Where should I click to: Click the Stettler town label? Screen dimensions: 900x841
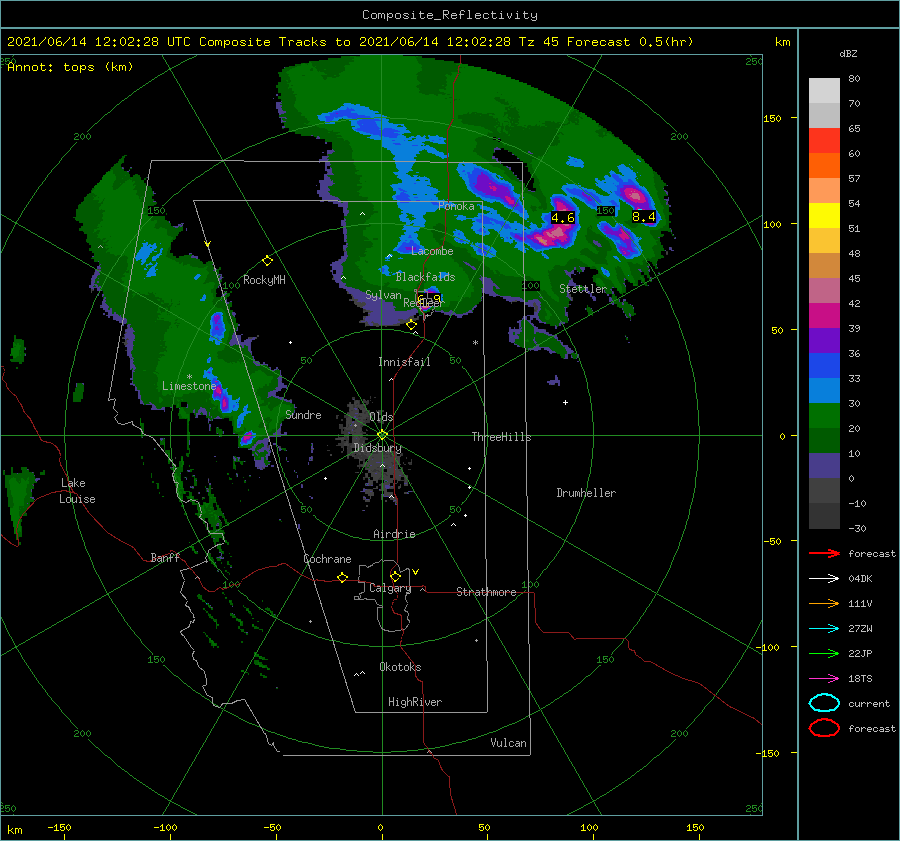pyautogui.click(x=583, y=289)
